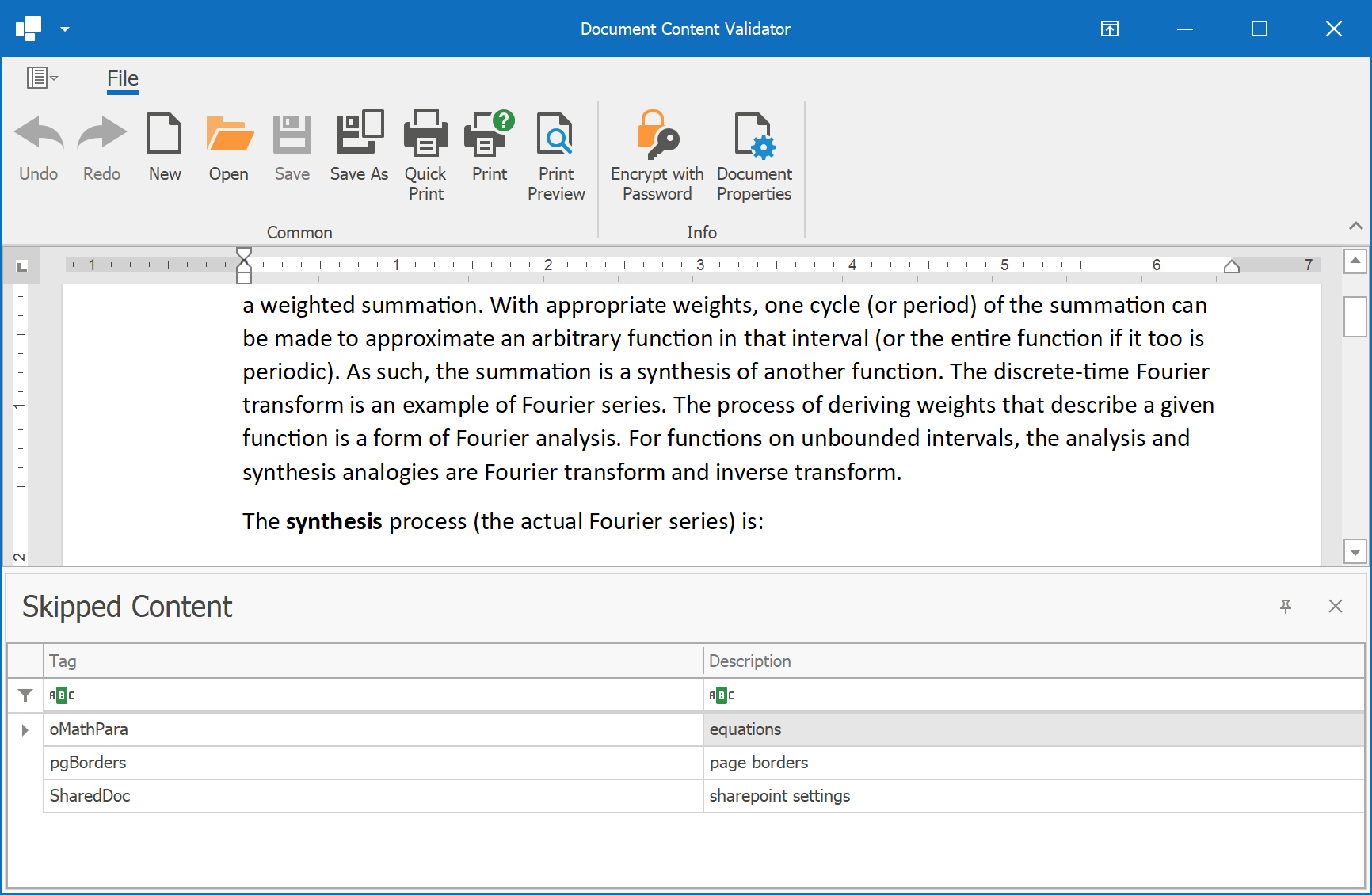Close the Skipped Content panel
The height and width of the screenshot is (895, 1372).
point(1336,606)
